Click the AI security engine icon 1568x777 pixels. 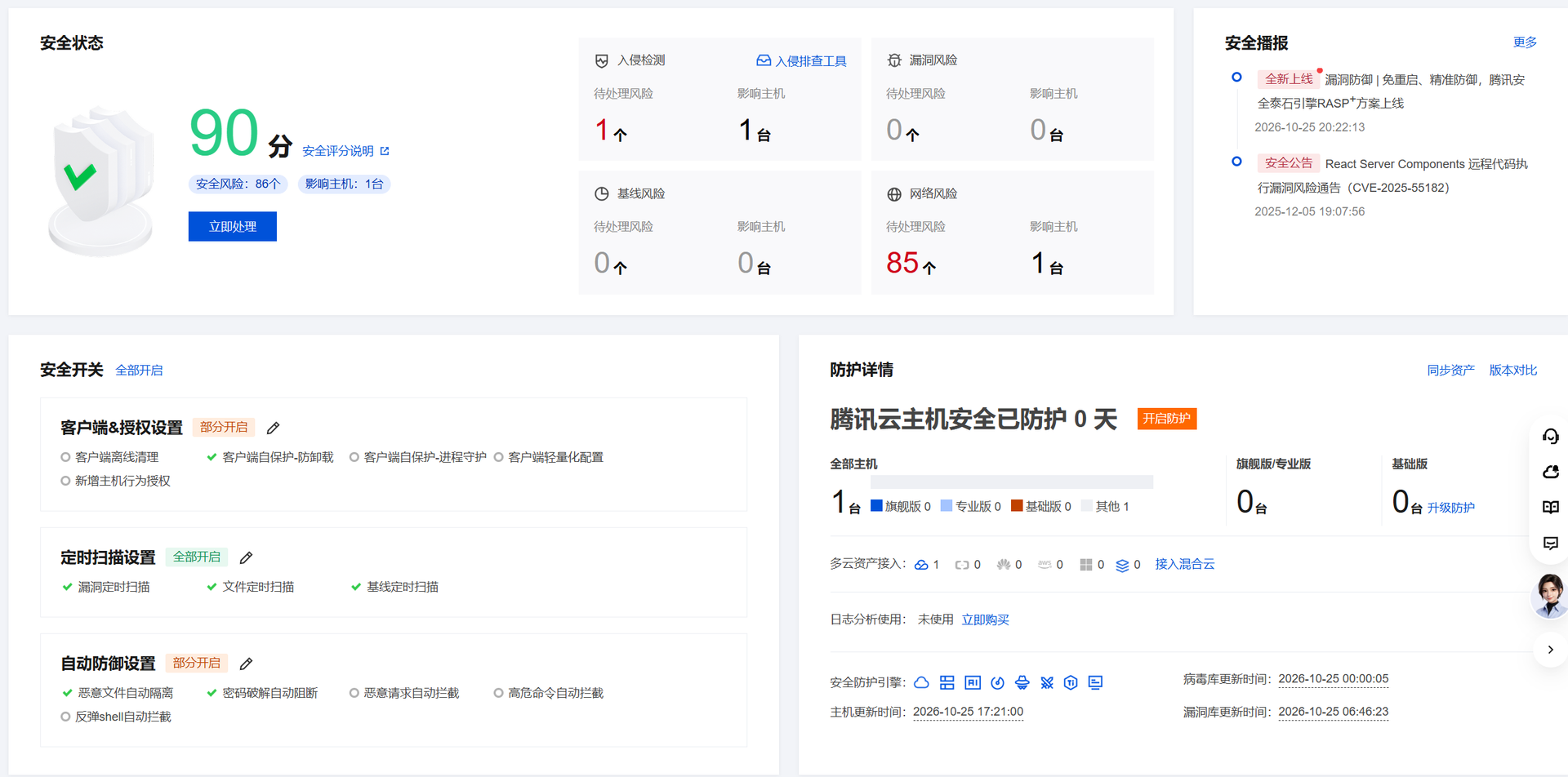[973, 682]
